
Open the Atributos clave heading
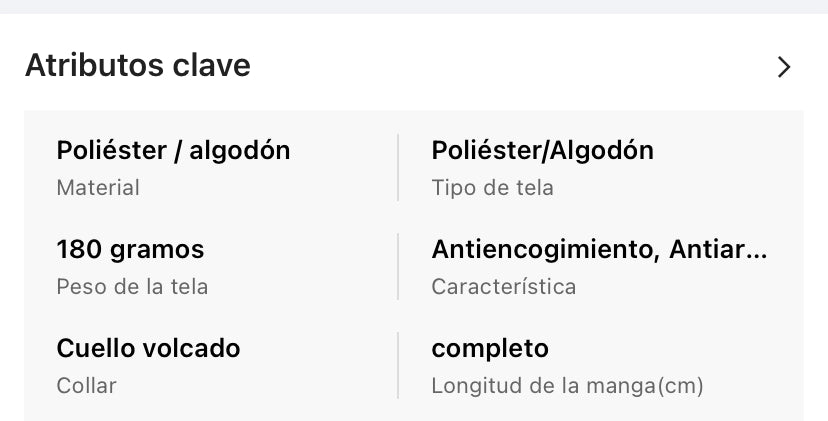[137, 66]
